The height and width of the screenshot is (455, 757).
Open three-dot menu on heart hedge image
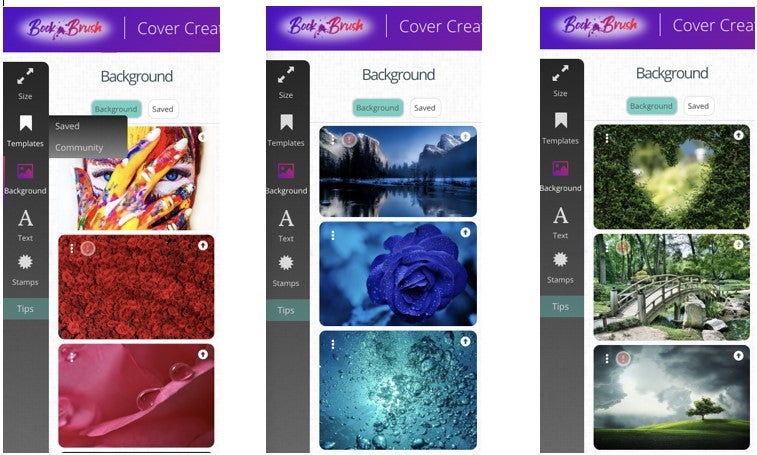(607, 138)
